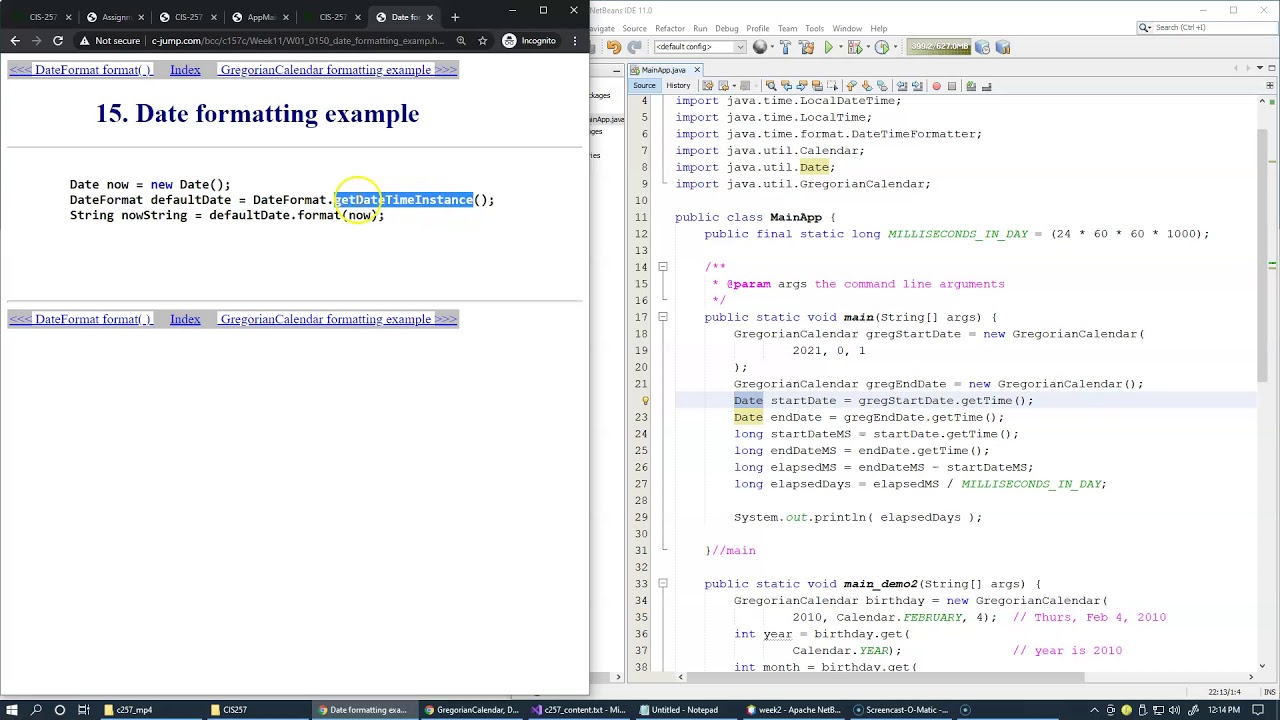Viewport: 1280px width, 720px height.
Task: Switch editor to History view
Action: click(678, 86)
